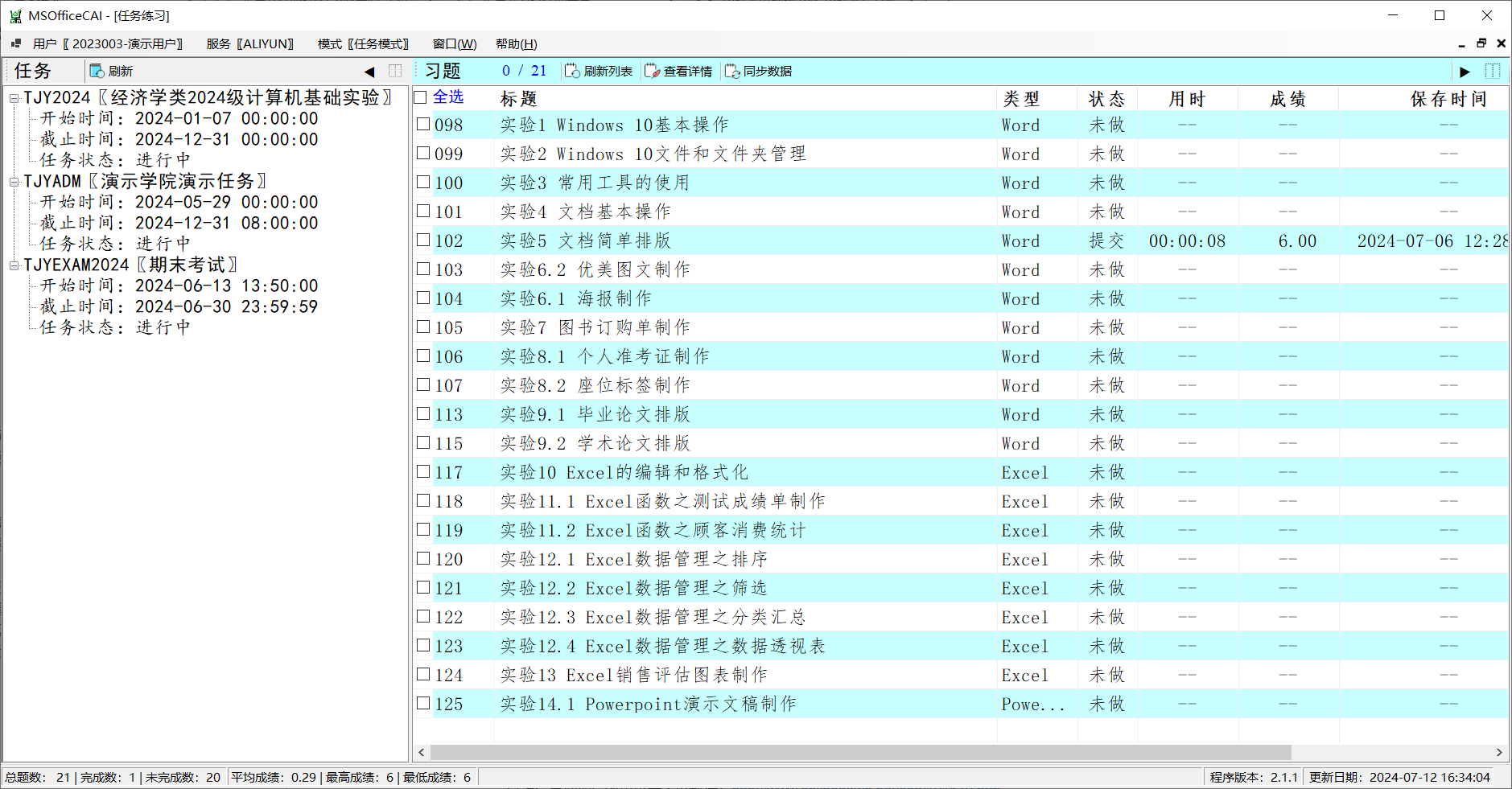
Task: Click the 程序版本: 2.1.1 status bar entry
Action: [1254, 777]
